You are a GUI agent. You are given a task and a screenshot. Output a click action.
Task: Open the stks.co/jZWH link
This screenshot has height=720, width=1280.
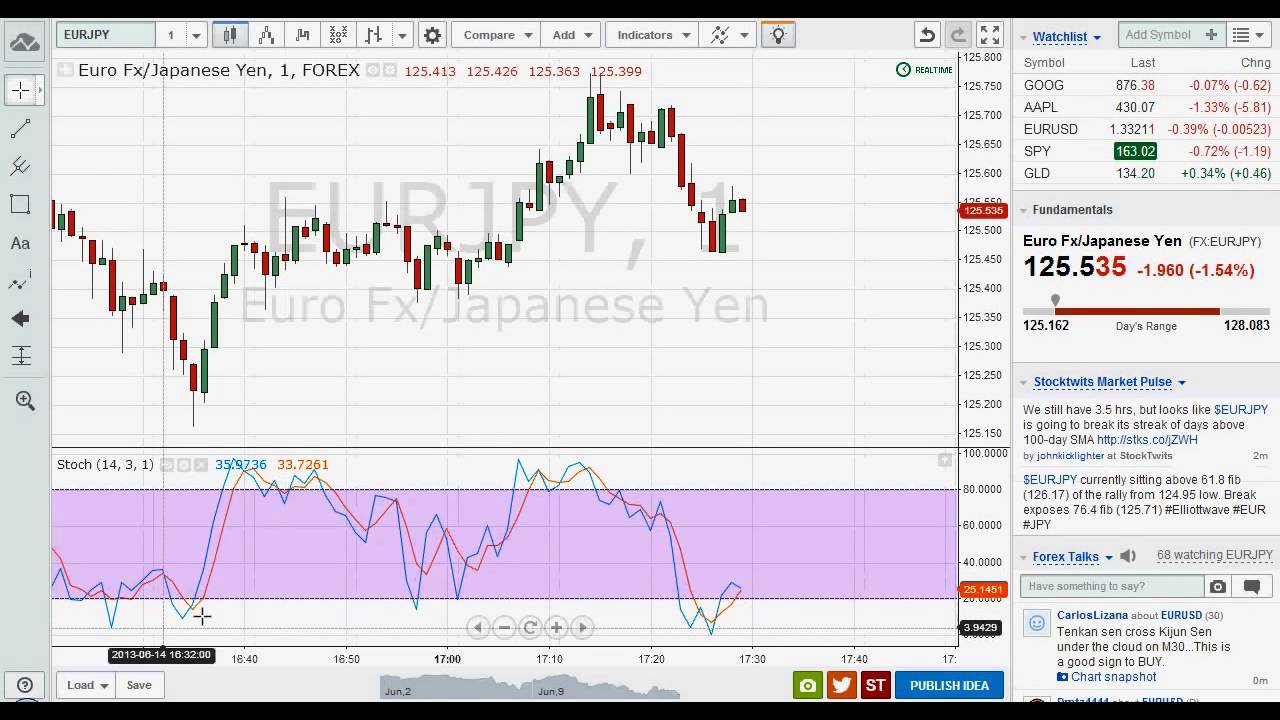[x=1147, y=440]
